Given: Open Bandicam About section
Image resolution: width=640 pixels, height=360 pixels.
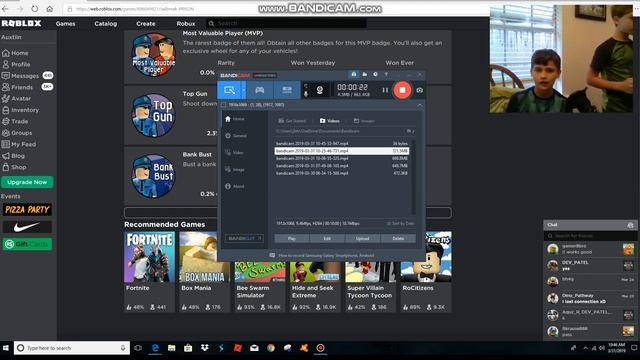Looking at the screenshot, I should coord(235,186).
